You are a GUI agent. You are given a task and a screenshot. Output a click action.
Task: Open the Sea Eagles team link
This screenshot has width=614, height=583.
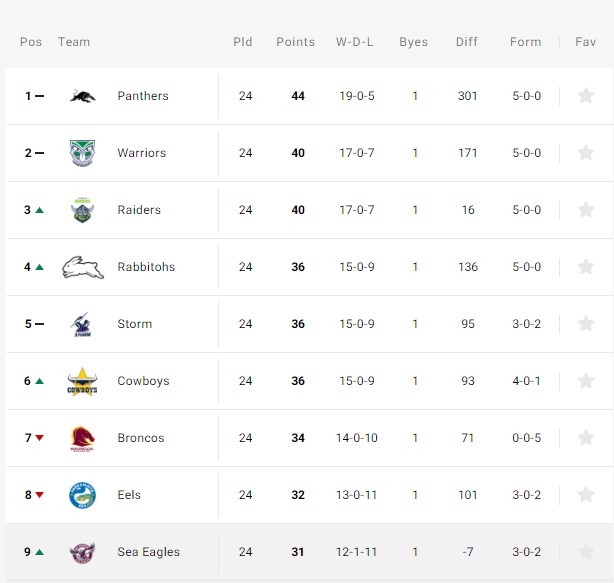point(148,552)
